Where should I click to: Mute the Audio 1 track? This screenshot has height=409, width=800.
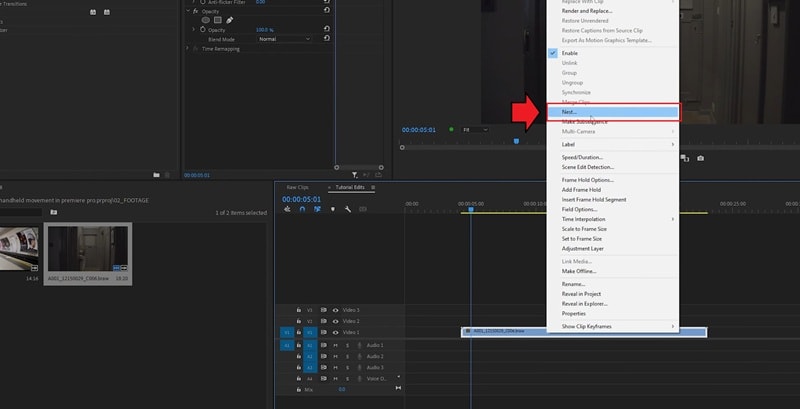point(336,345)
